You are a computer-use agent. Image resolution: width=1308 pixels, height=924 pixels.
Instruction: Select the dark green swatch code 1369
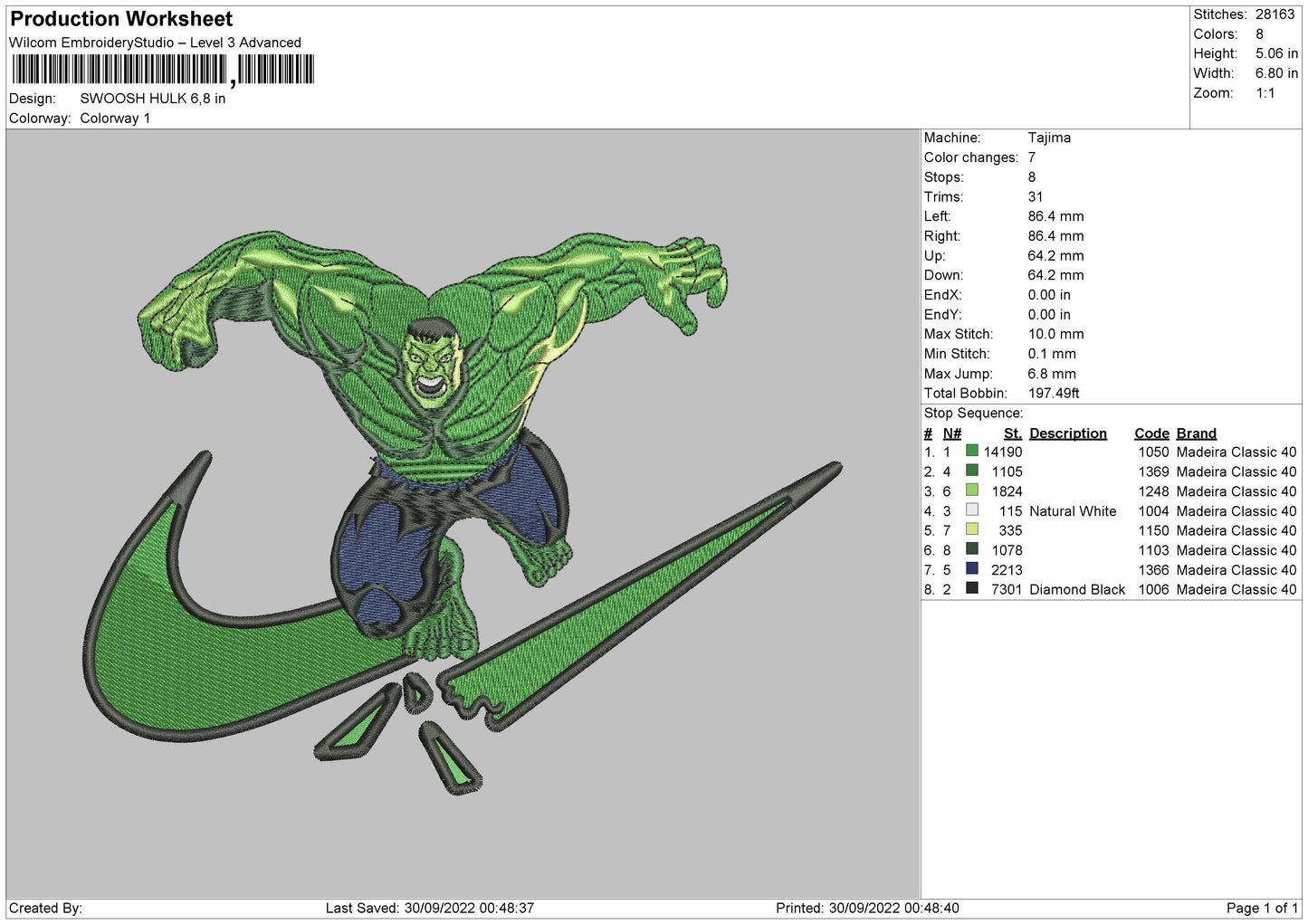pyautogui.click(x=971, y=471)
